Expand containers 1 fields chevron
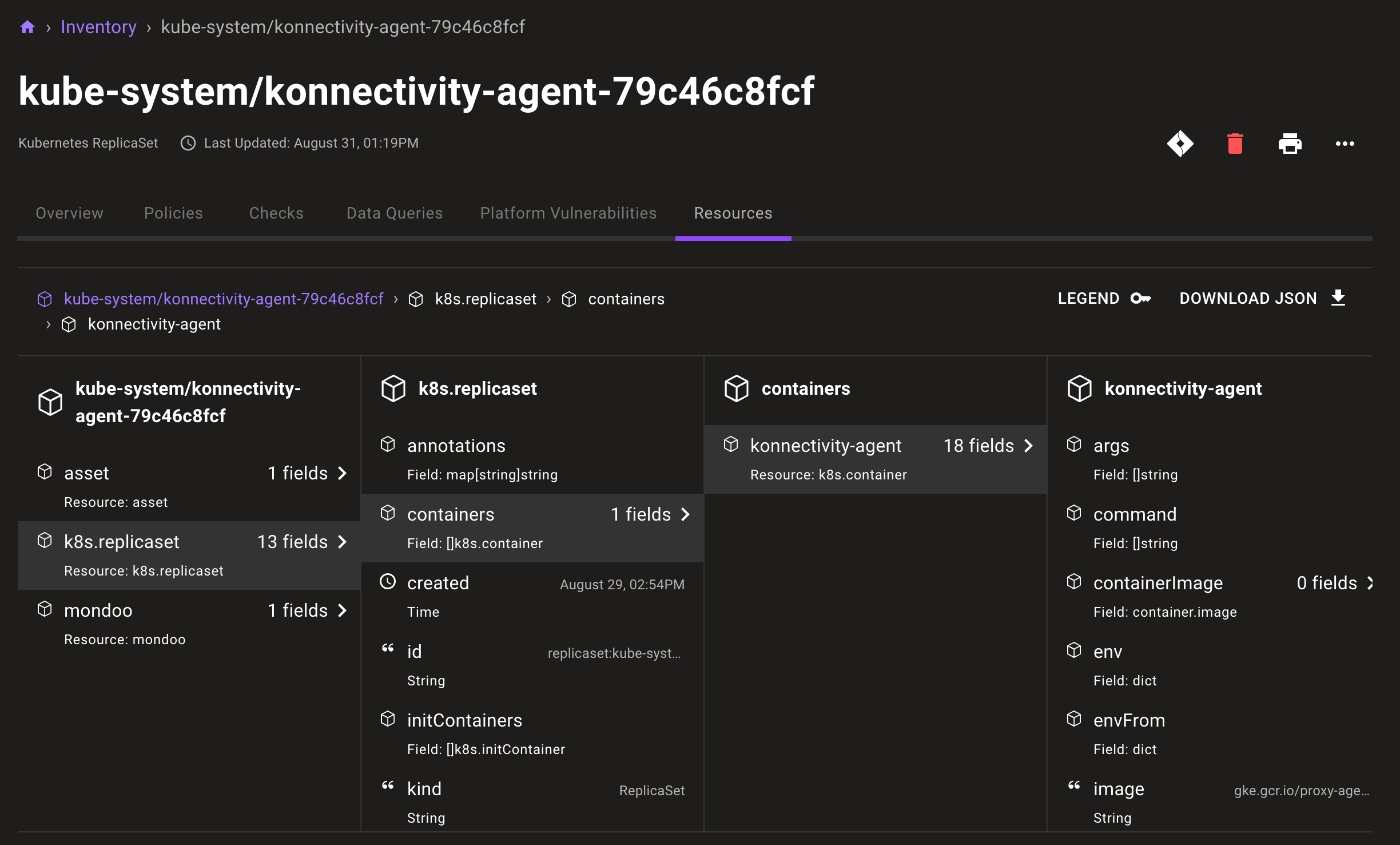1400x845 pixels. pos(689,515)
